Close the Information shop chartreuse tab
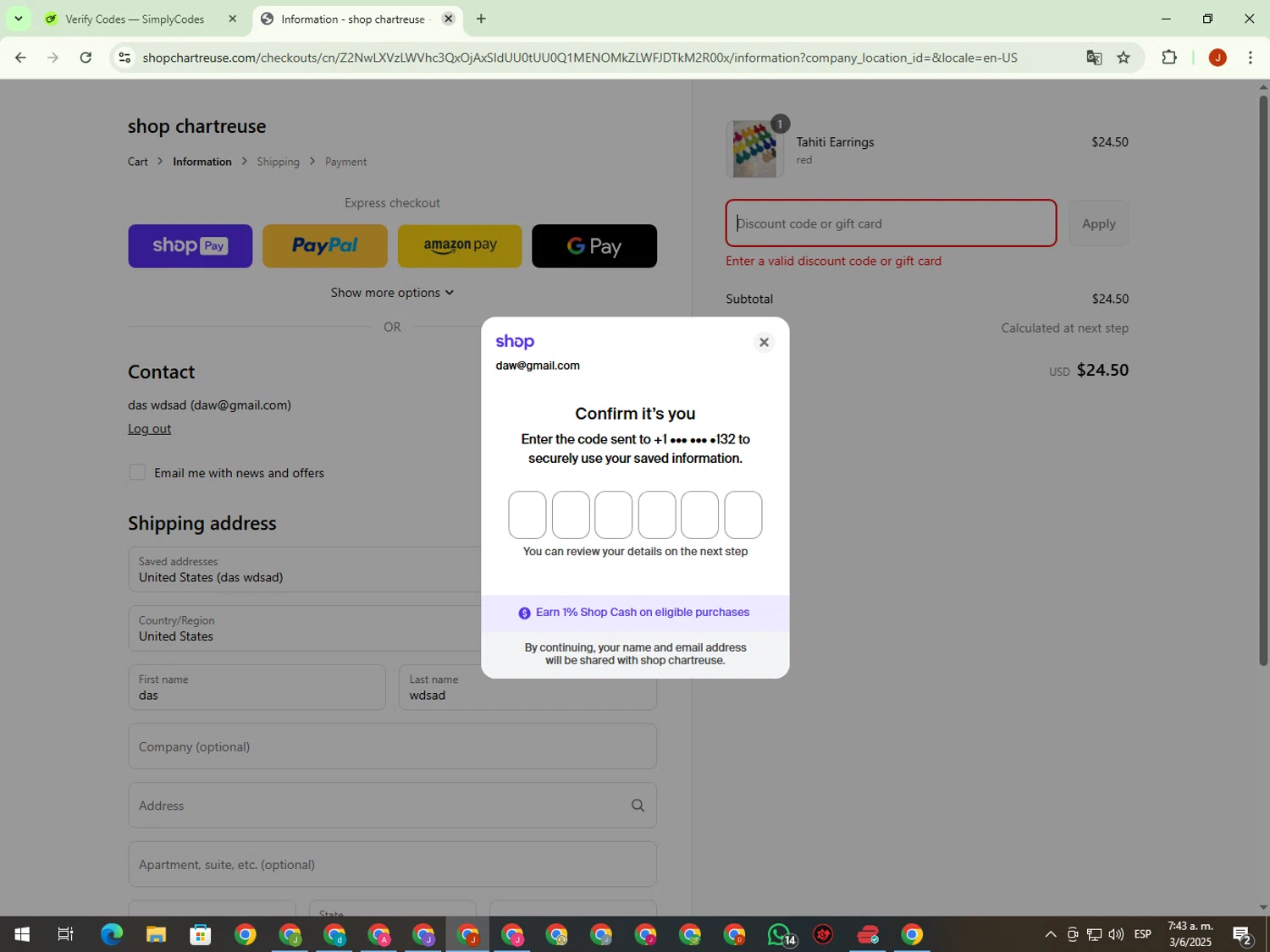The width and height of the screenshot is (1270, 952). click(x=448, y=19)
